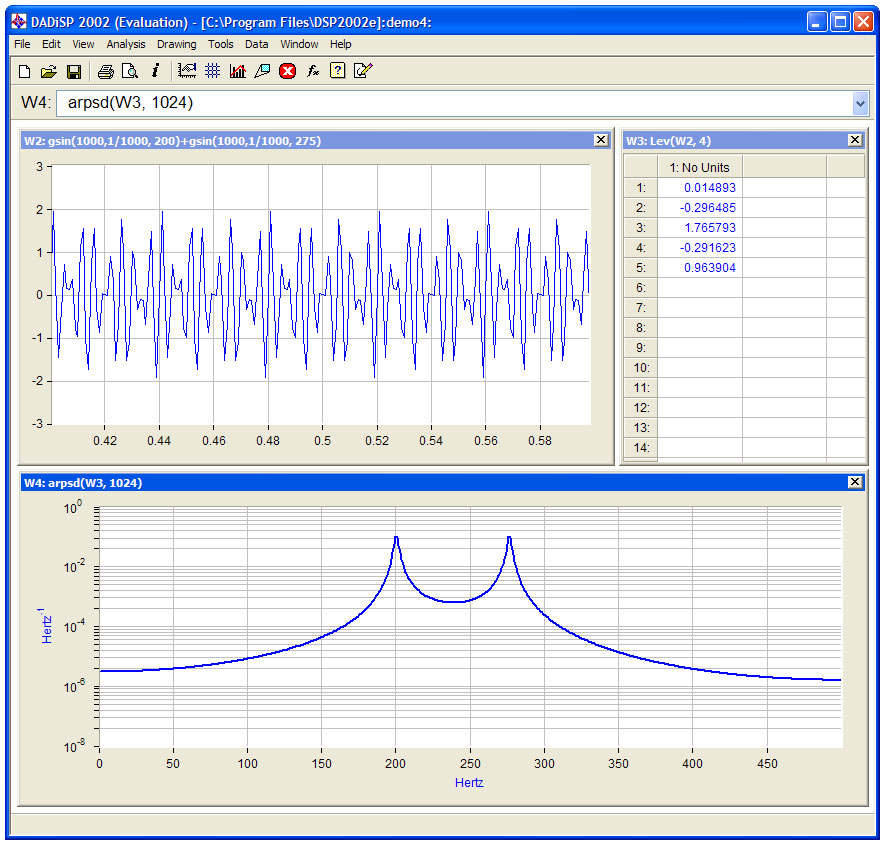Select the W3: Lev(W2, 4) title bar

pyautogui.click(x=744, y=141)
